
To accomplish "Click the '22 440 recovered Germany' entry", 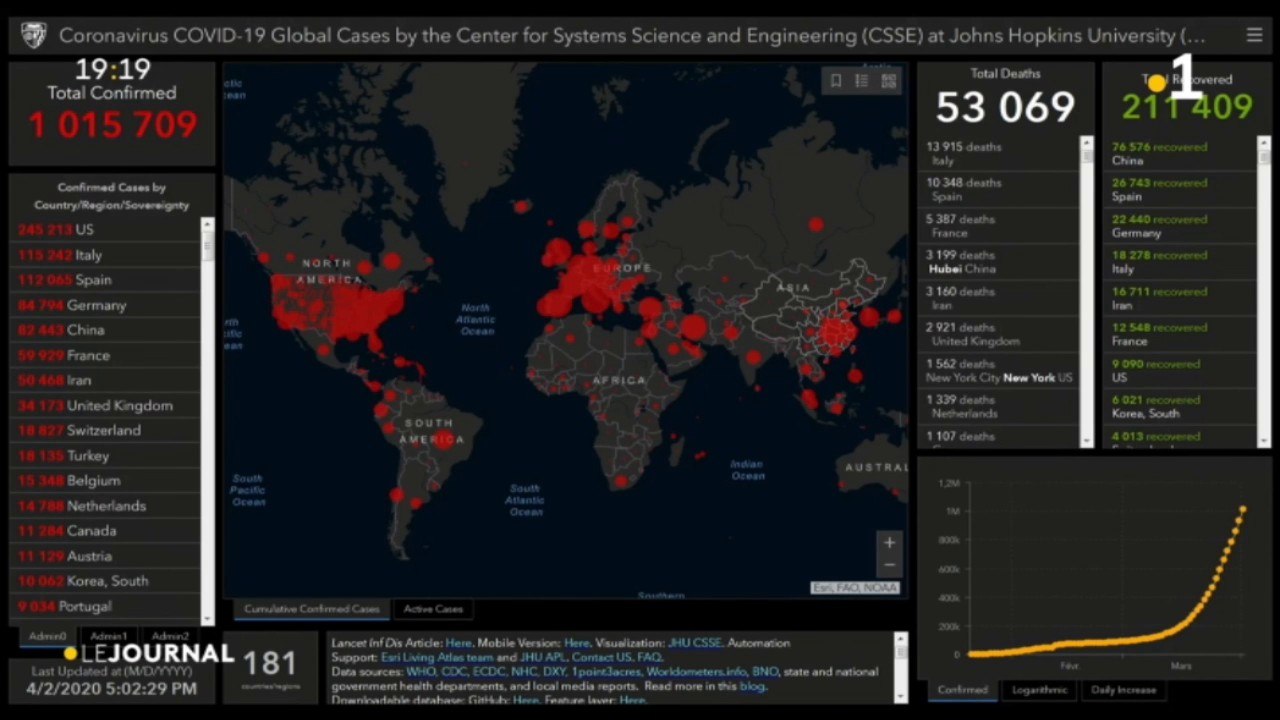I will pyautogui.click(x=1180, y=226).
